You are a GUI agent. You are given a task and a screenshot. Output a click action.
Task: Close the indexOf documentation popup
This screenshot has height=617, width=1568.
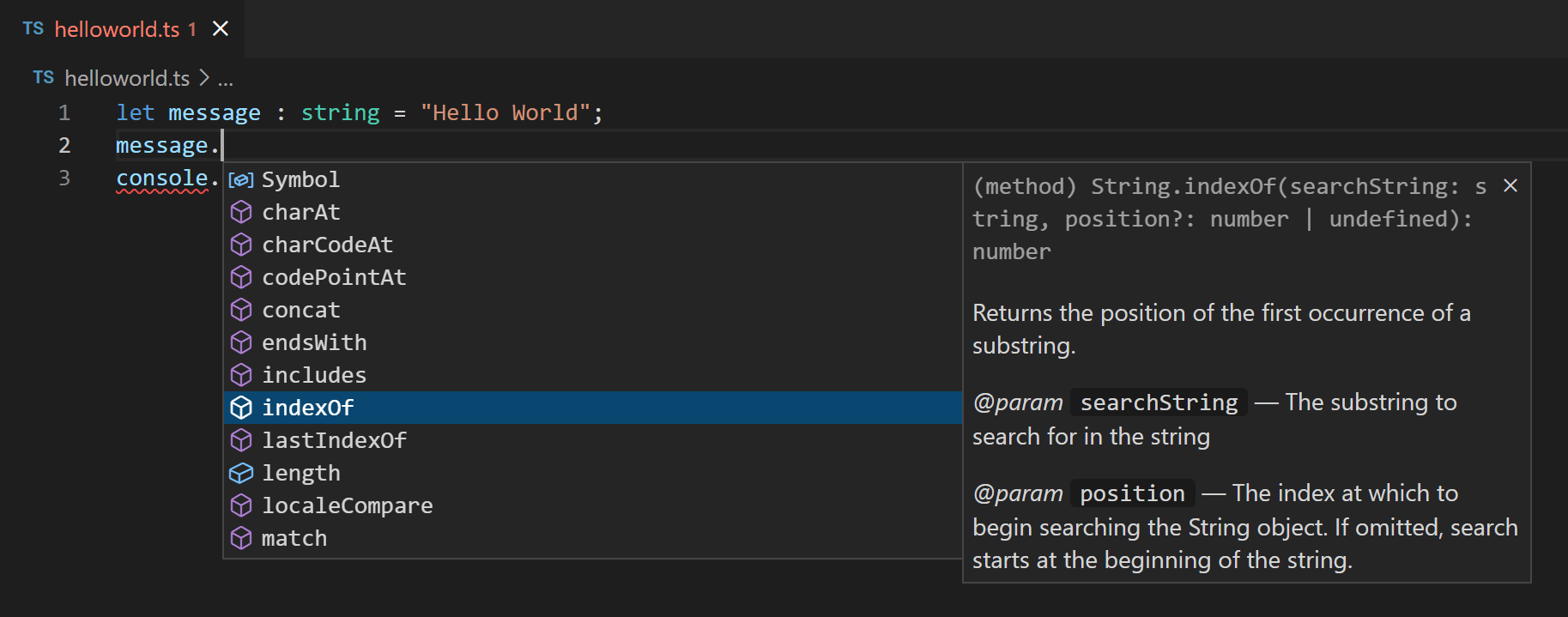[x=1510, y=184]
